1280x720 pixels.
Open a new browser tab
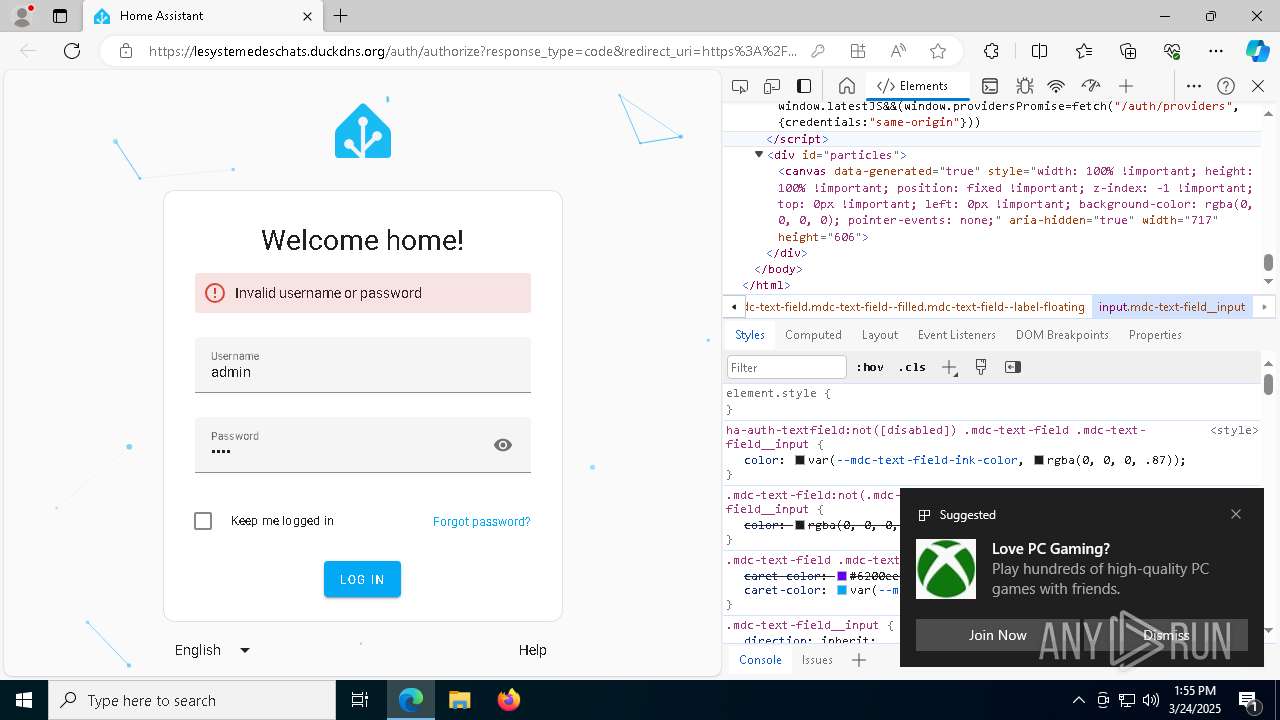[x=341, y=16]
